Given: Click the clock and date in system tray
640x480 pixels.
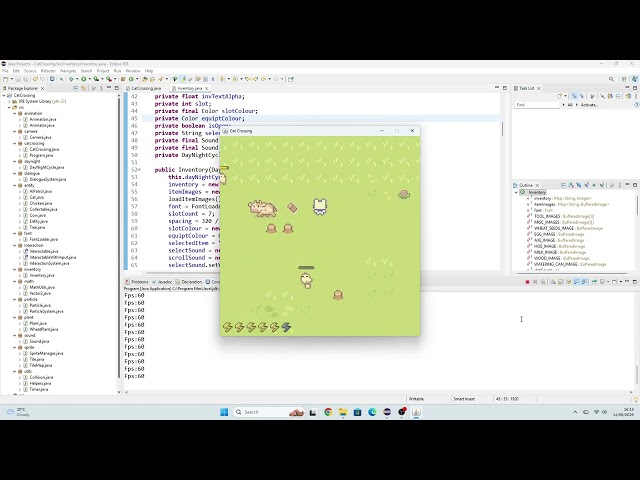Looking at the screenshot, I should [623, 412].
